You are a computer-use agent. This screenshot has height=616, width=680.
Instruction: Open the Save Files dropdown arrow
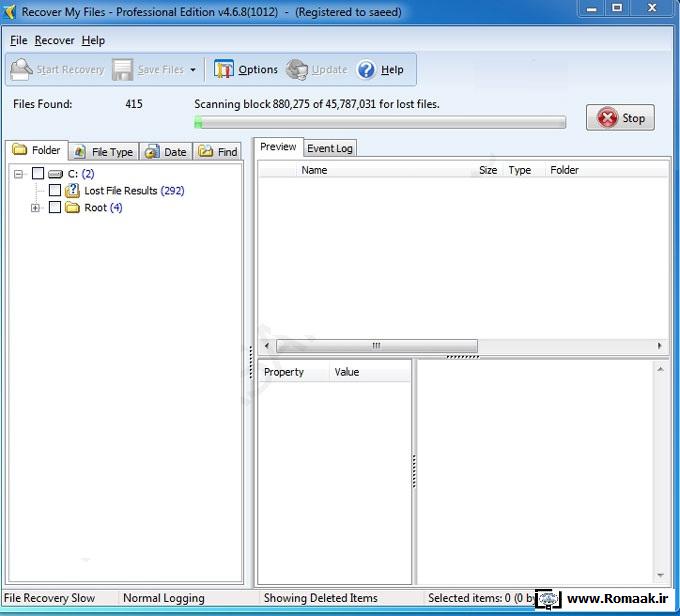pyautogui.click(x=193, y=70)
